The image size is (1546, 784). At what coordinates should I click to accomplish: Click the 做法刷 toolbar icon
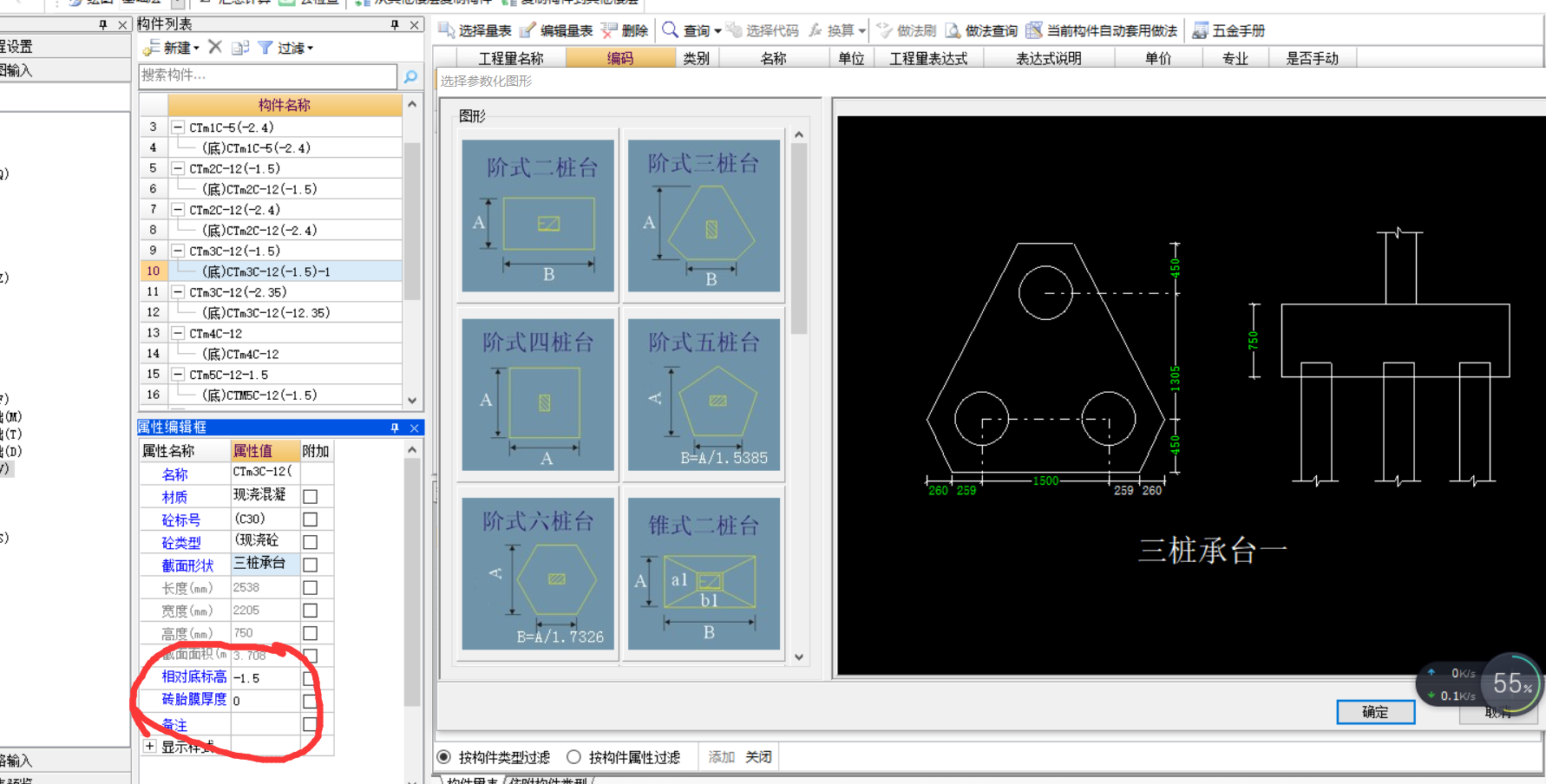tap(884, 30)
